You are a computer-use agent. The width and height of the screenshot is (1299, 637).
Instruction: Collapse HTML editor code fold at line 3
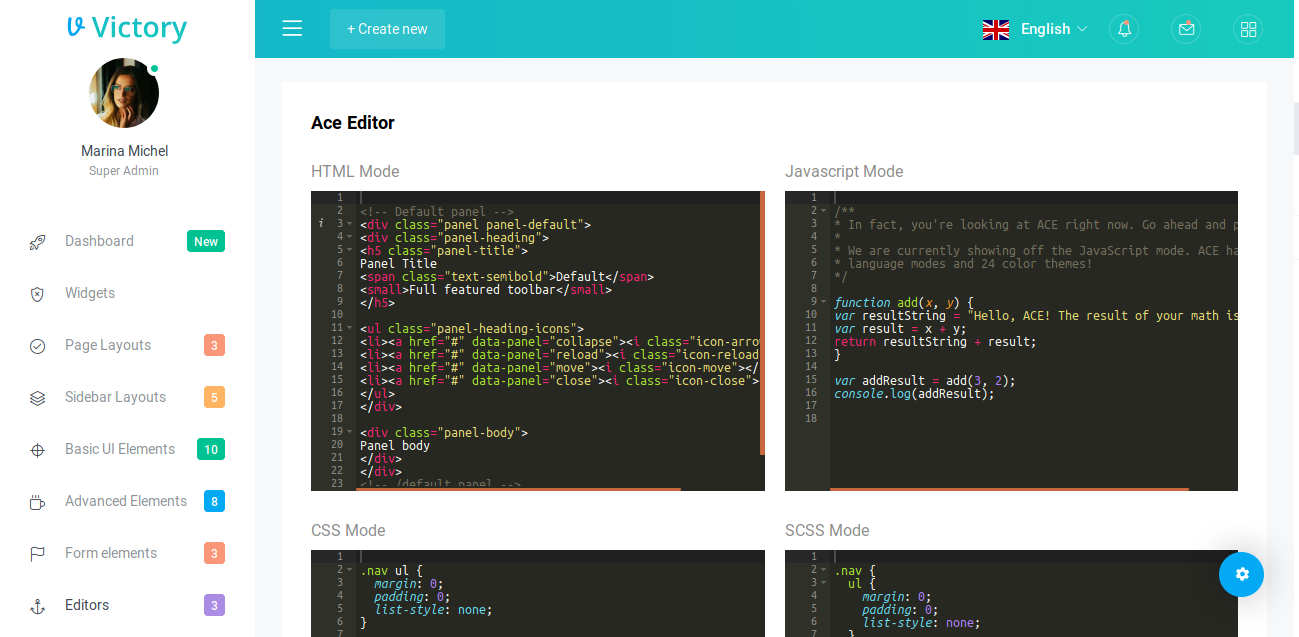pos(349,224)
